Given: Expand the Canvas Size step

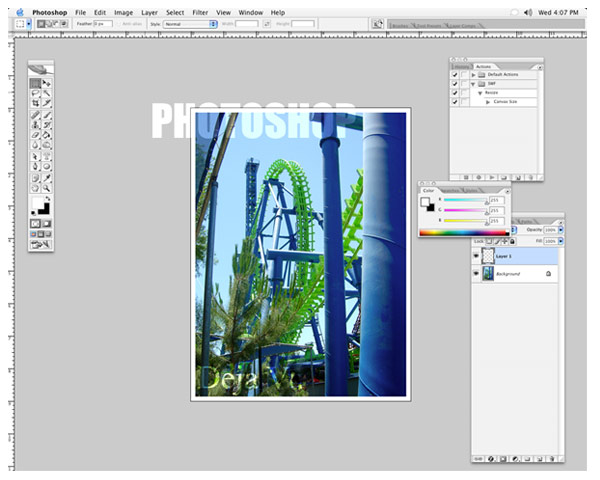Looking at the screenshot, I should point(488,102).
